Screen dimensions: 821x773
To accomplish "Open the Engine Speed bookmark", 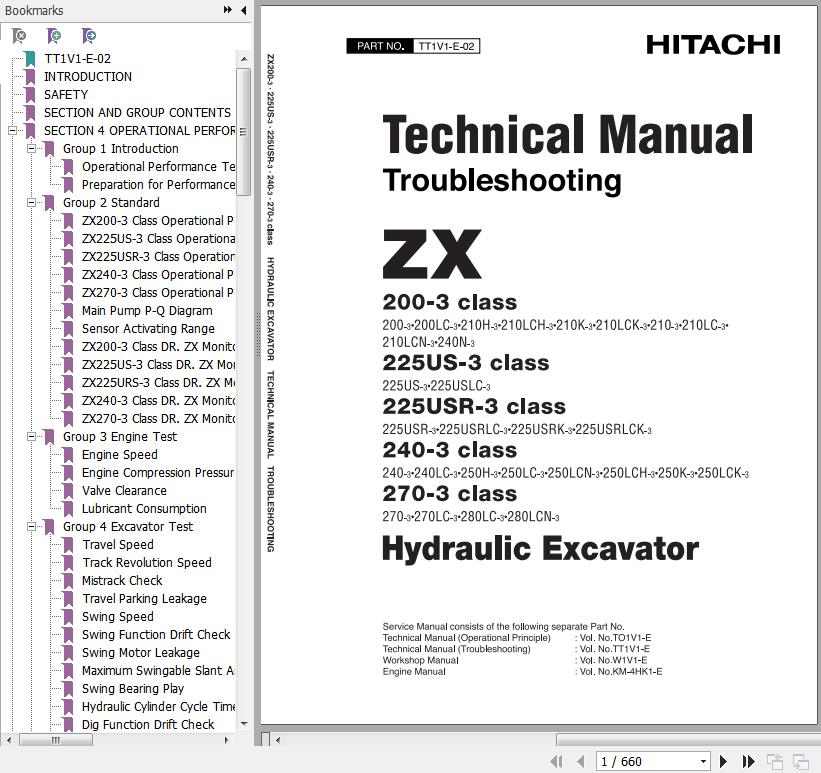I will click(x=119, y=455).
